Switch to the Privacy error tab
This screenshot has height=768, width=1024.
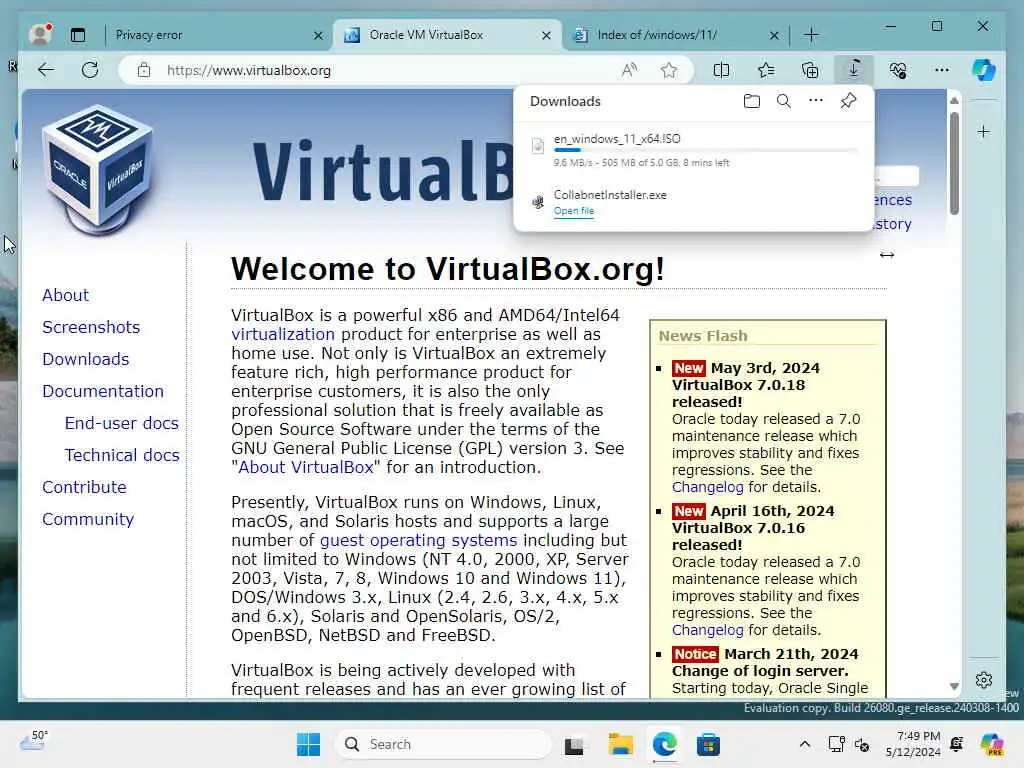[x=208, y=35]
